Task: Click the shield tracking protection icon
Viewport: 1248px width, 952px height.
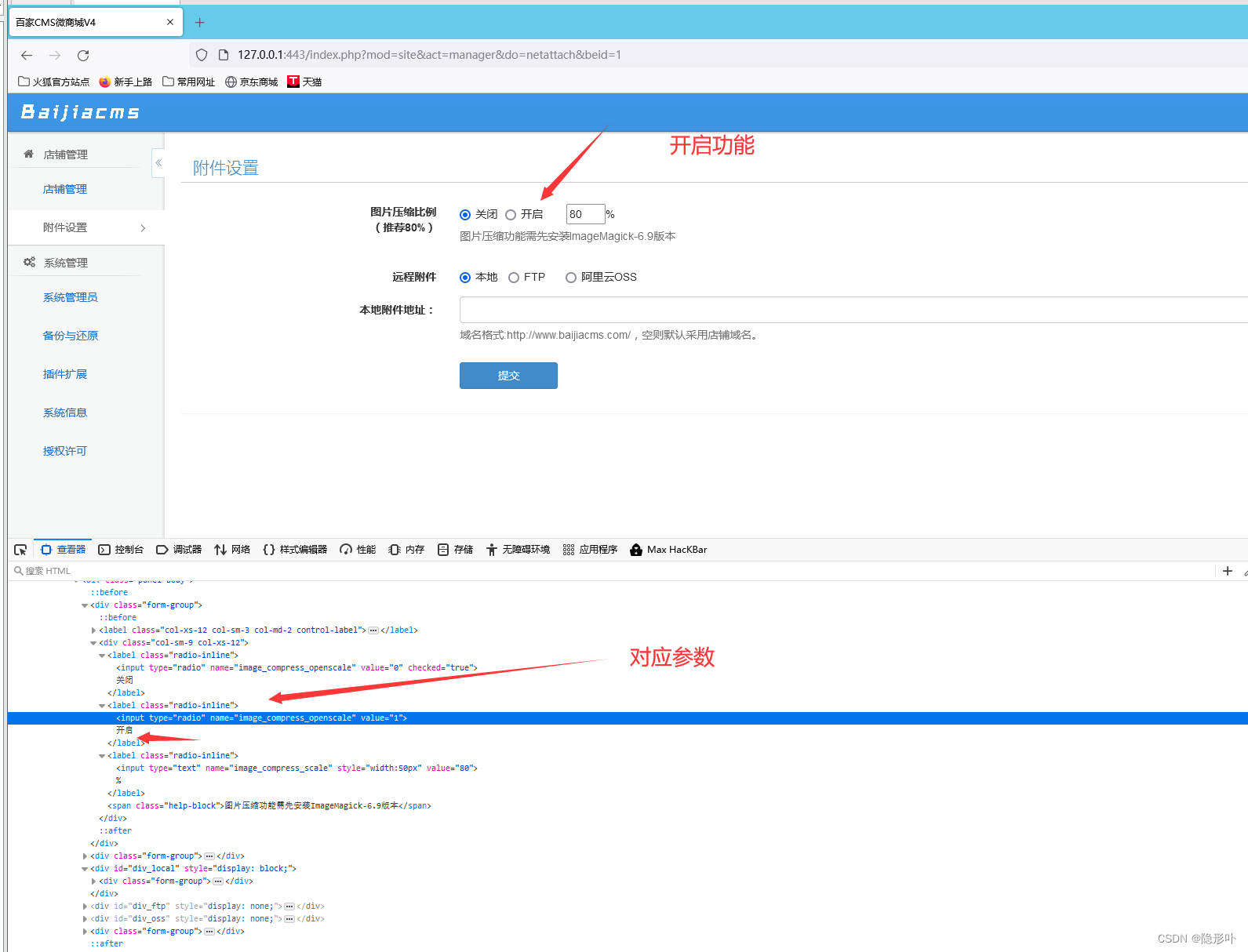Action: (202, 55)
